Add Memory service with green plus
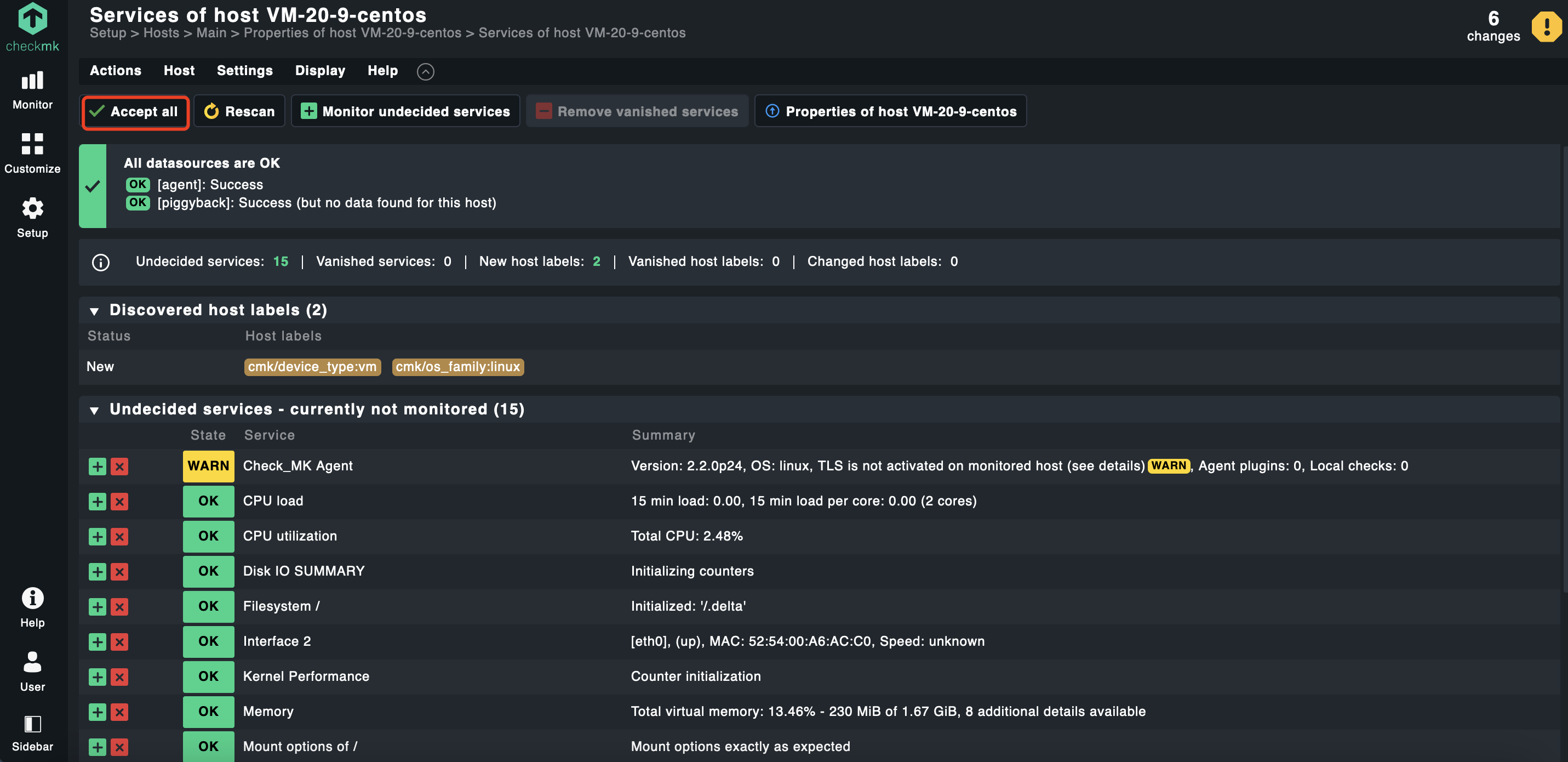 point(98,712)
